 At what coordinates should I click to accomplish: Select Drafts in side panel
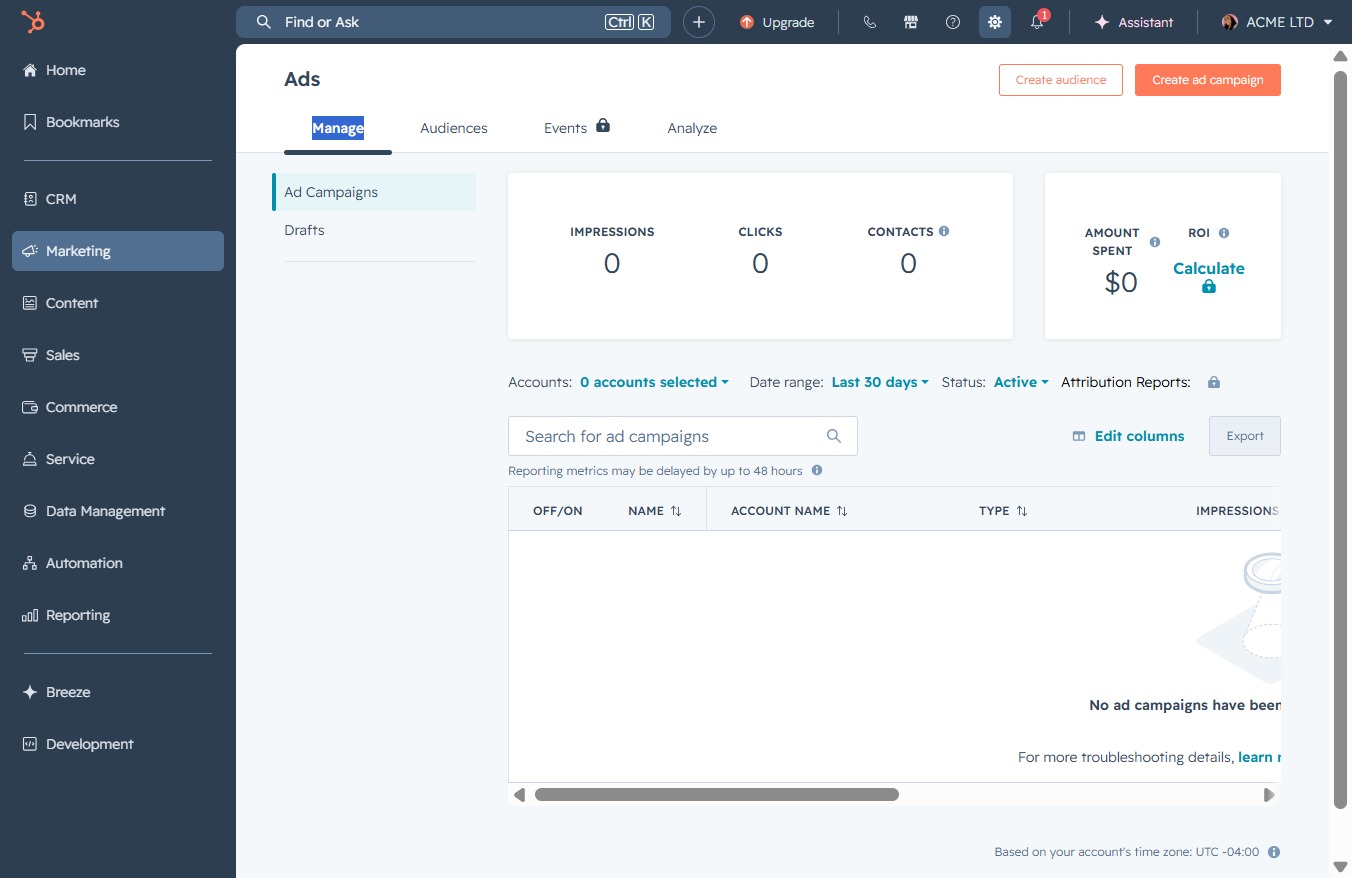[375, 230]
